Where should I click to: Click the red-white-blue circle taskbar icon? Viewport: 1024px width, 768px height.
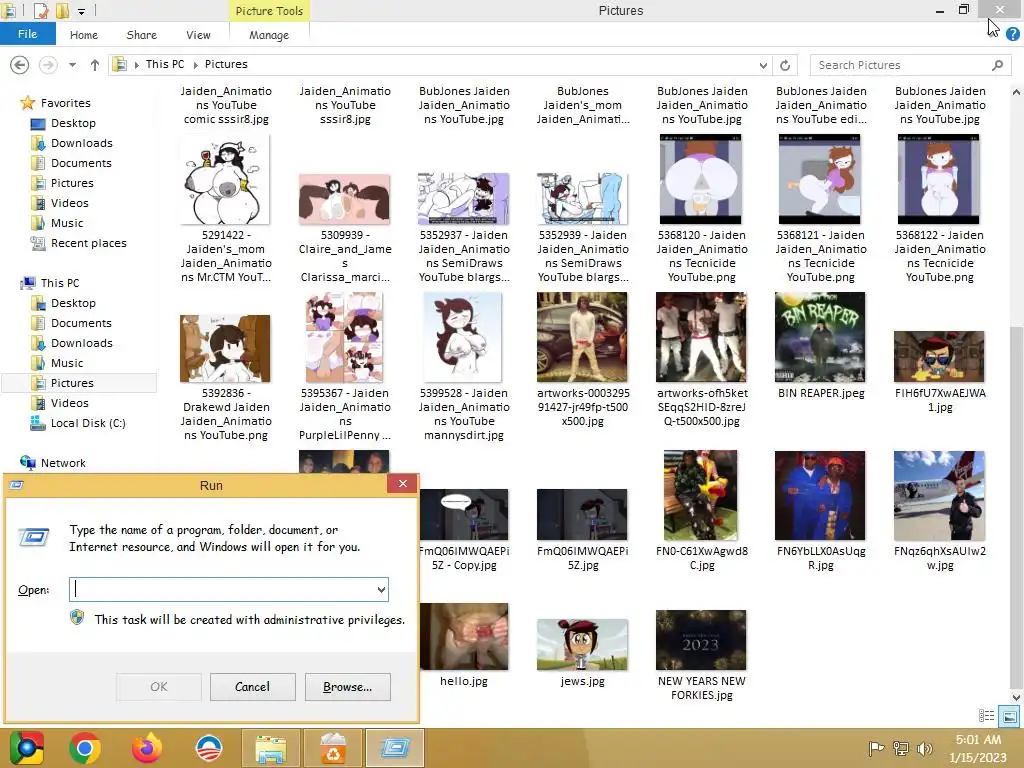point(209,748)
